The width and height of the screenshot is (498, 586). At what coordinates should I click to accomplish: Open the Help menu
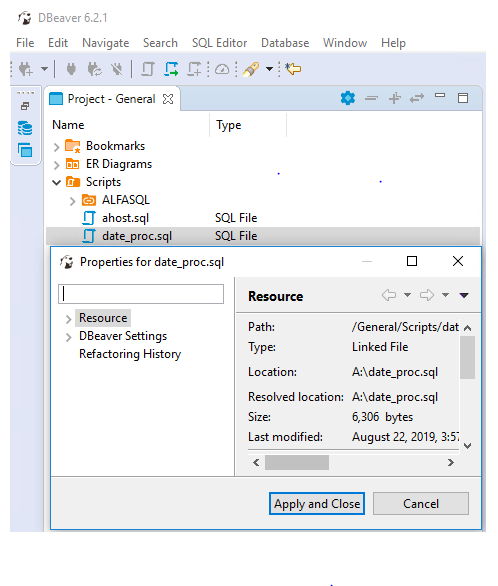pyautogui.click(x=393, y=43)
